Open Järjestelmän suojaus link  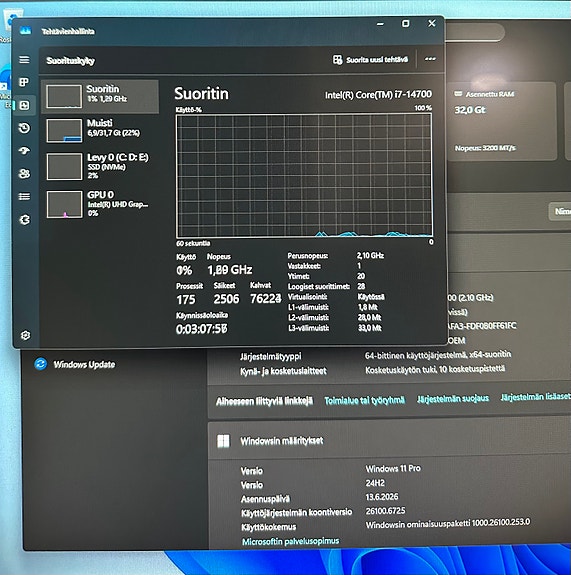(453, 398)
